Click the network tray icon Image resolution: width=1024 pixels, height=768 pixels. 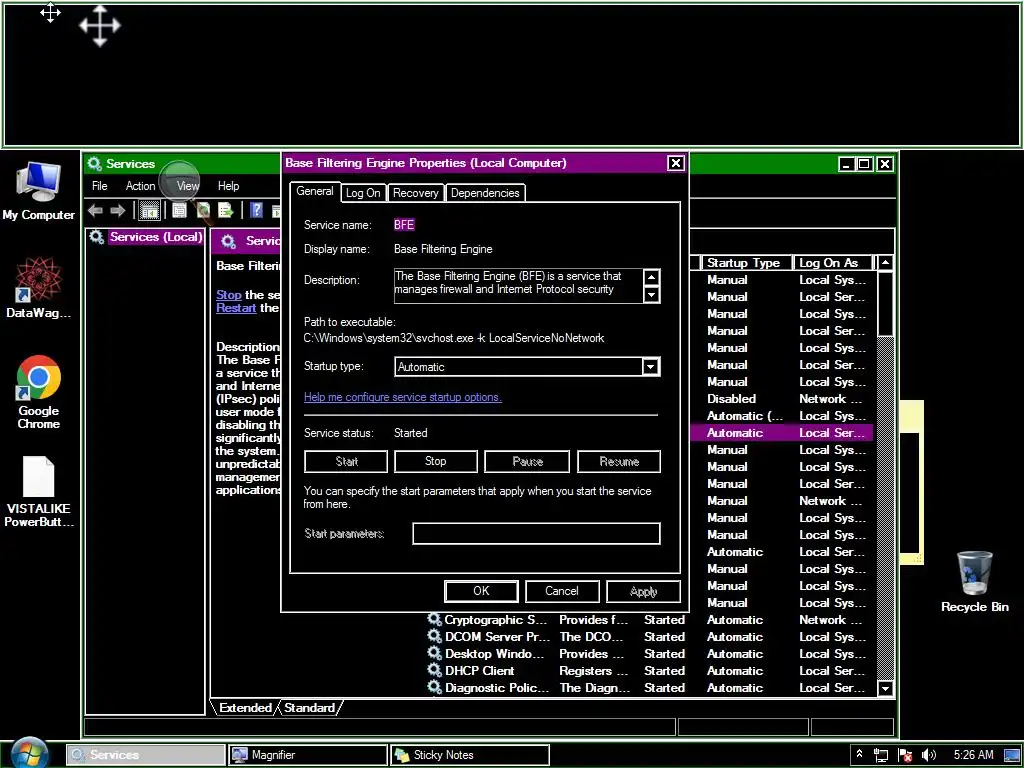click(x=880, y=755)
